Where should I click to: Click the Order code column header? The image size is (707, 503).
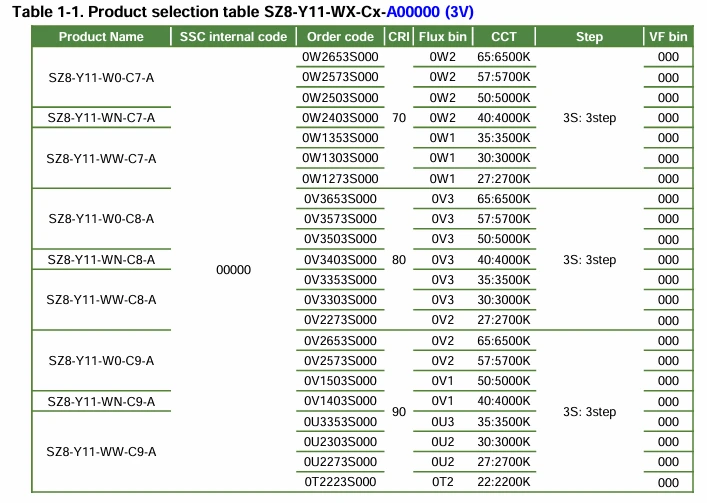[340, 37]
